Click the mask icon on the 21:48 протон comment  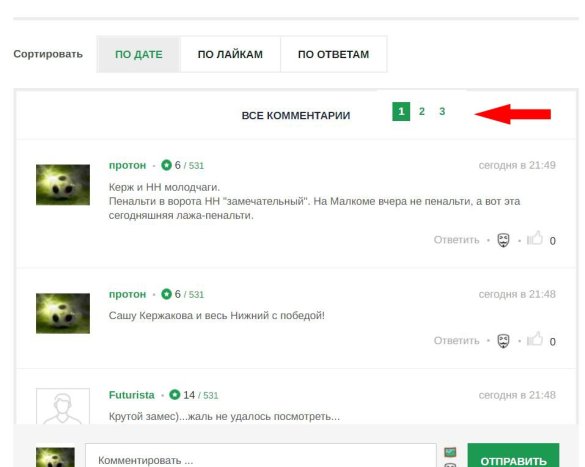pos(503,341)
